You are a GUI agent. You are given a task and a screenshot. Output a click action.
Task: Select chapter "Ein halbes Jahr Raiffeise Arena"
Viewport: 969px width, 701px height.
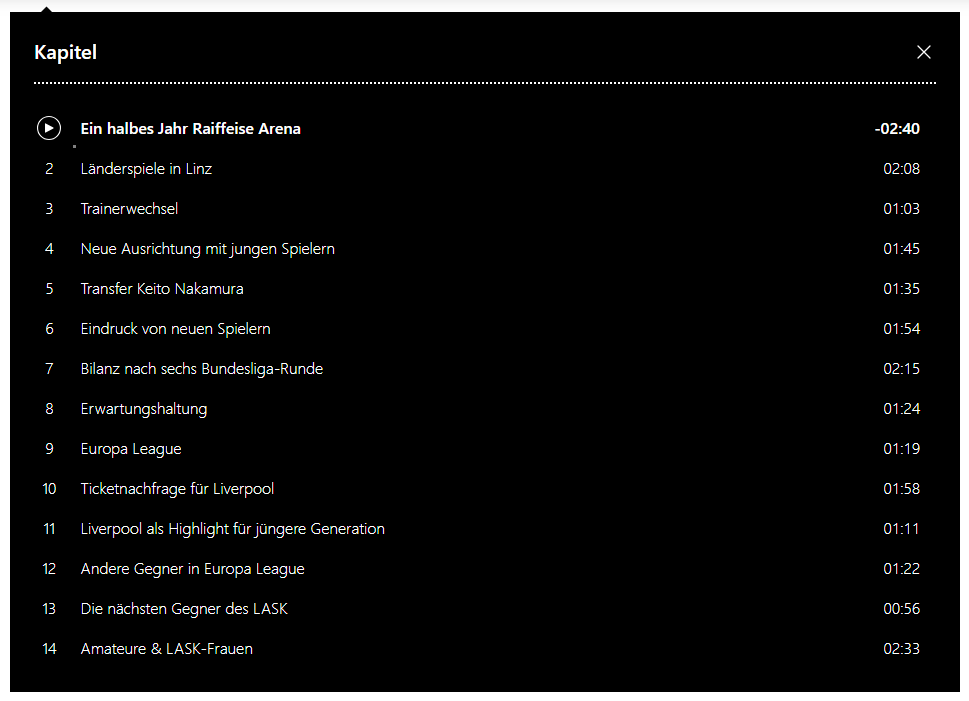190,129
